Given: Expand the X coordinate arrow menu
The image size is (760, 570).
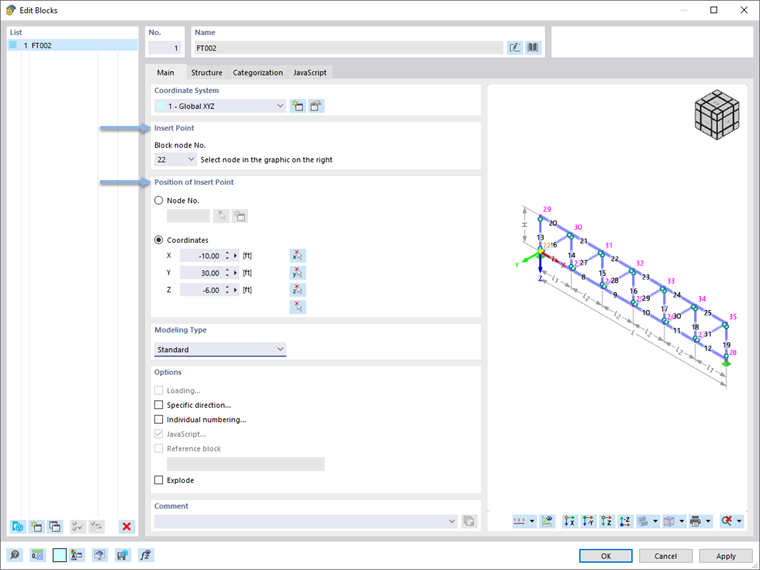Looking at the screenshot, I should click(236, 255).
